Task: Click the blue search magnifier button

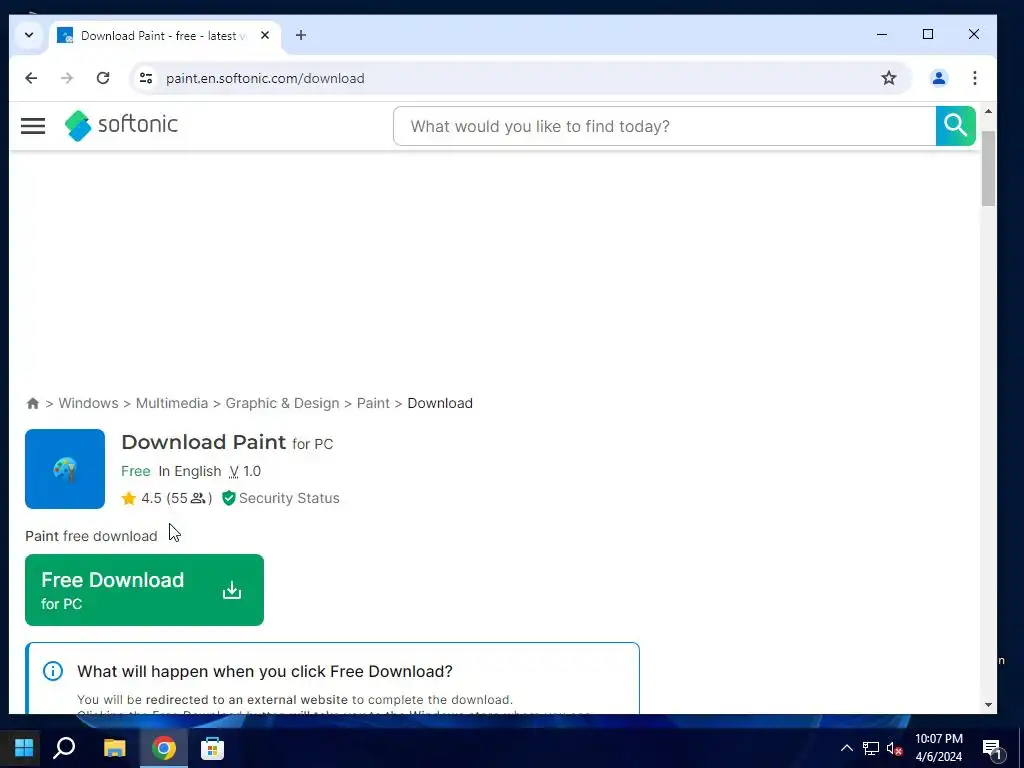Action: click(x=955, y=125)
